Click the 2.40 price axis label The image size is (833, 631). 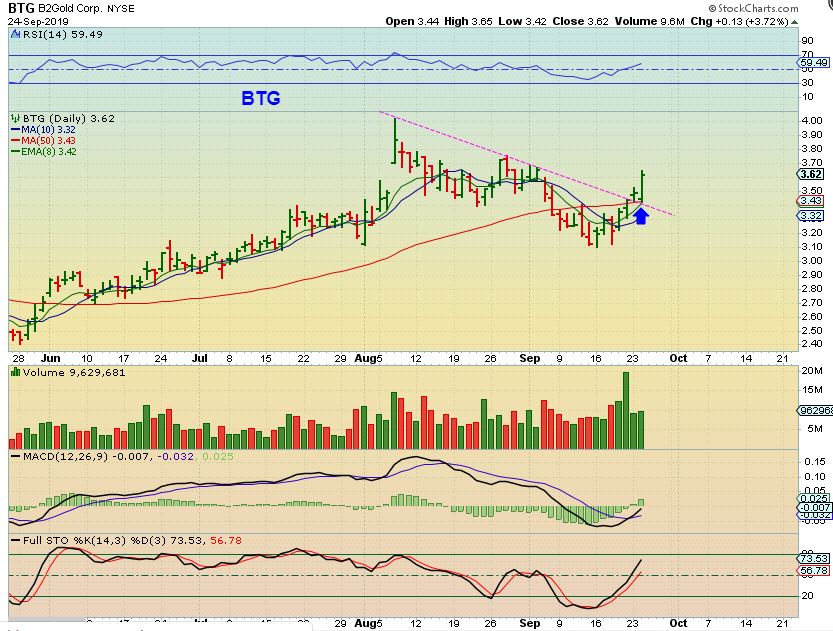pos(812,344)
